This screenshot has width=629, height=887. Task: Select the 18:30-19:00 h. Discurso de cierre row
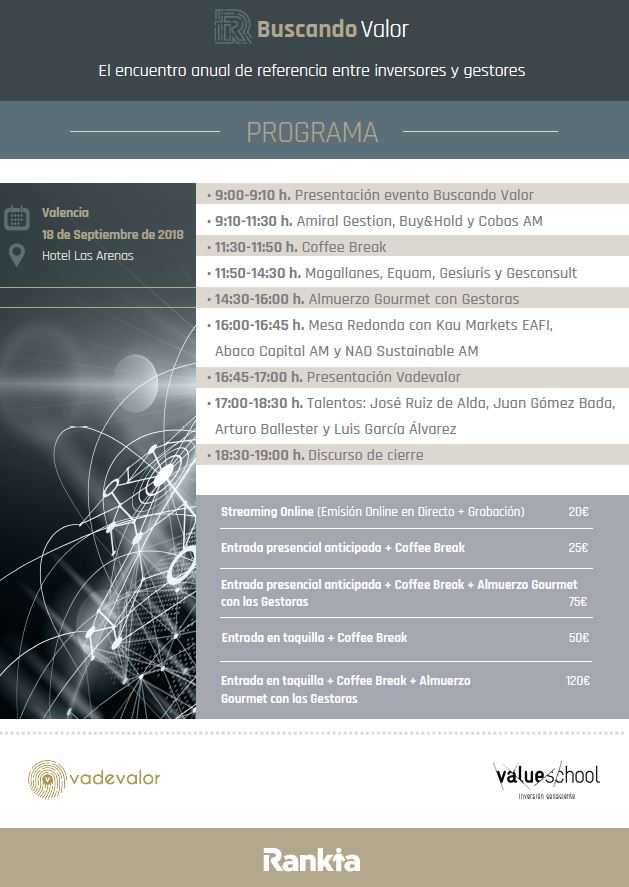click(x=412, y=455)
